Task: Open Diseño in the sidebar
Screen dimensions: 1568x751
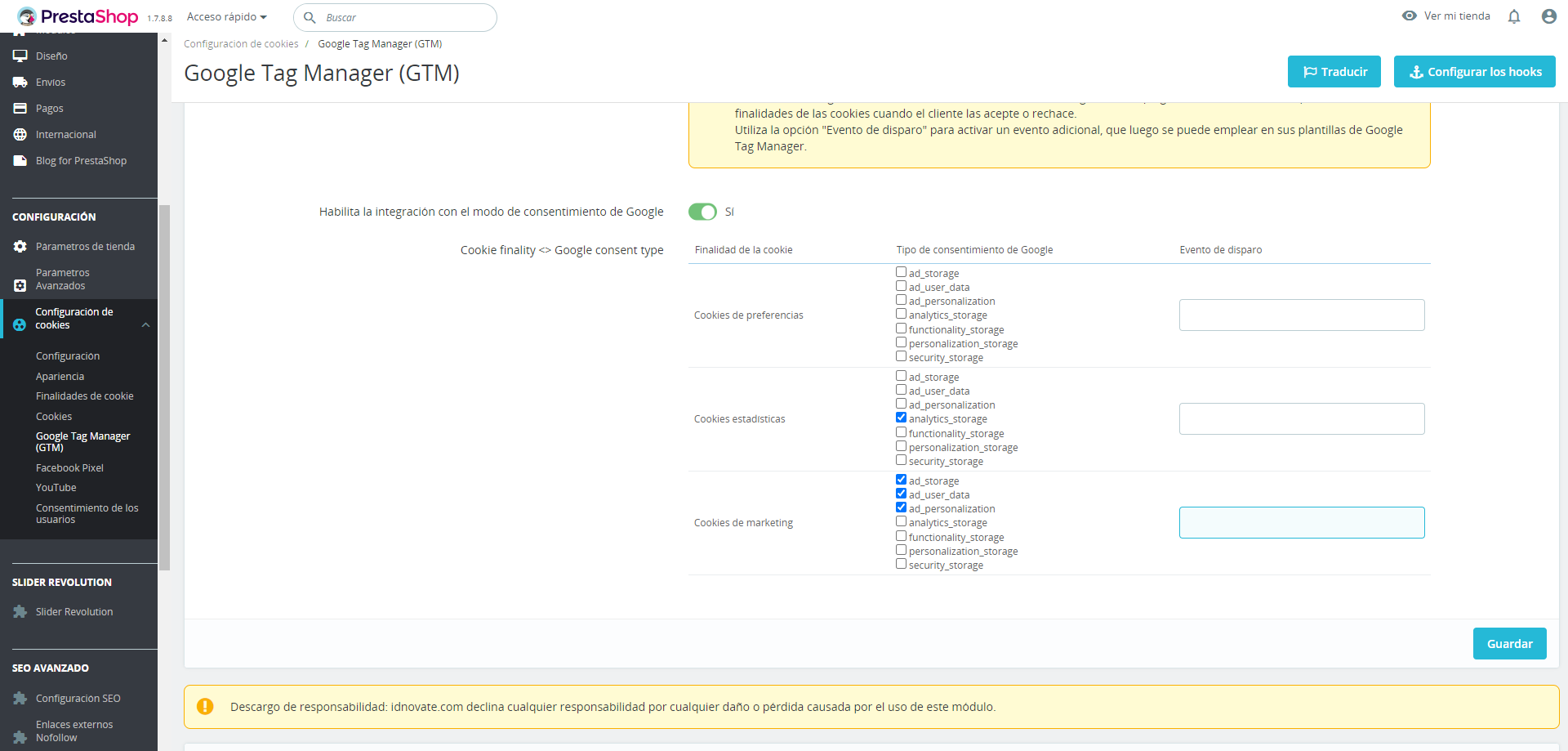Action: 51,56
